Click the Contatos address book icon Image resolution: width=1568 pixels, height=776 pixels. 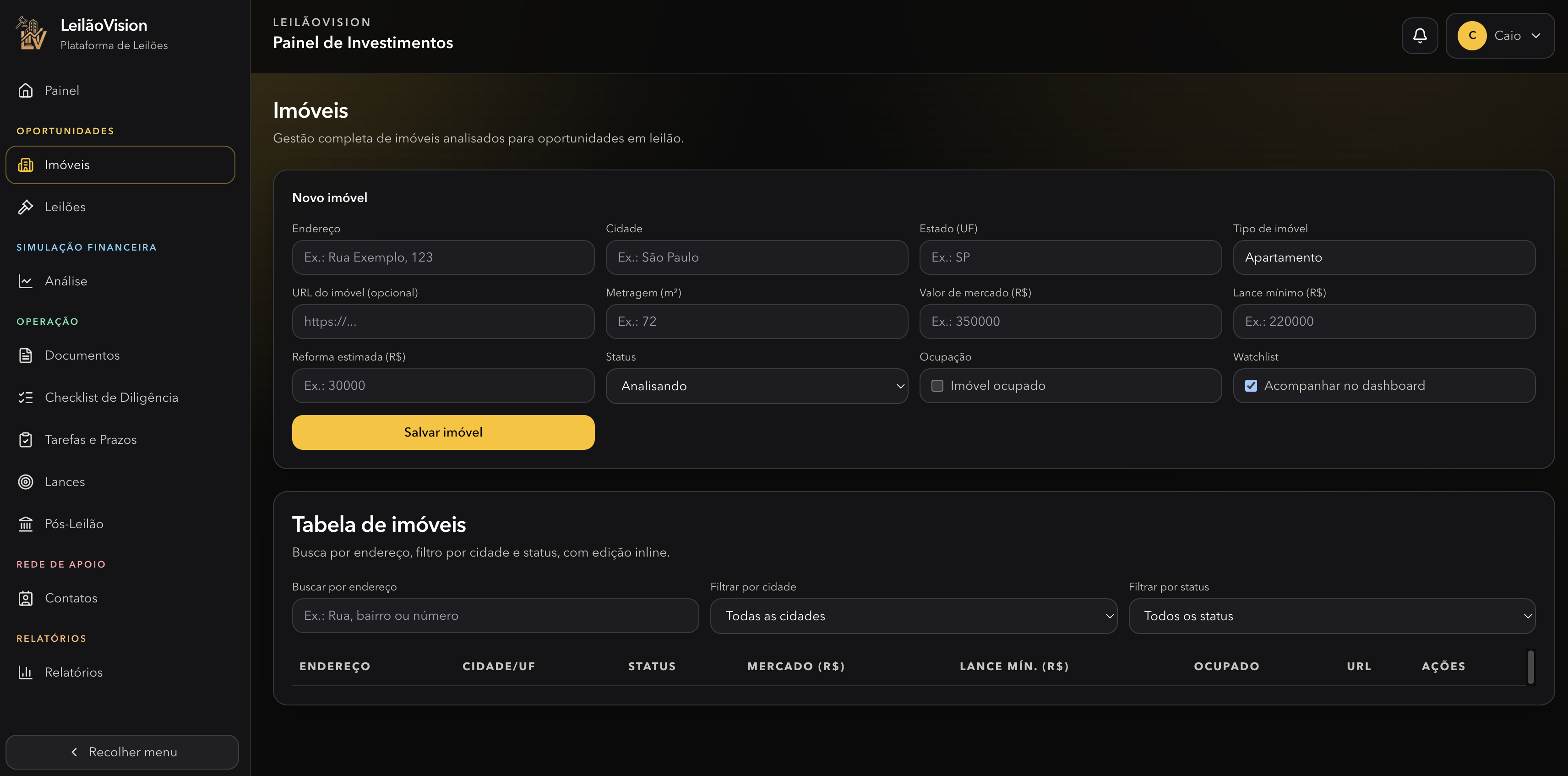pyautogui.click(x=26, y=598)
